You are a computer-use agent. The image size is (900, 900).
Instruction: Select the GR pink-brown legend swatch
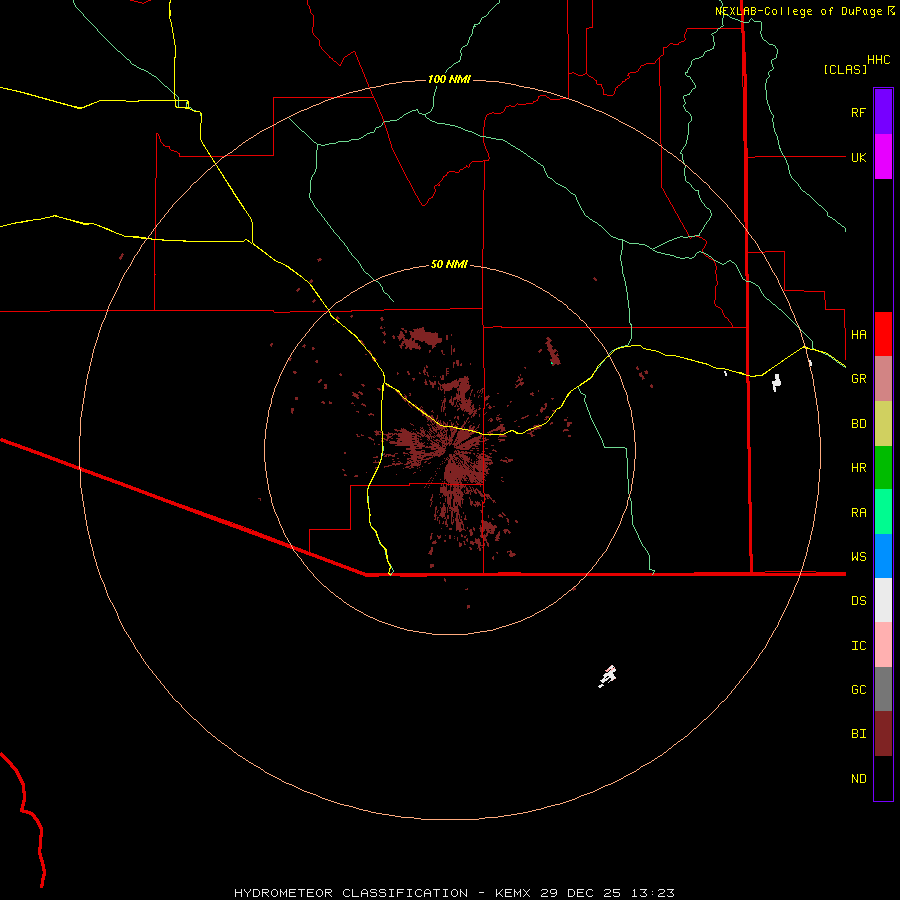click(883, 379)
